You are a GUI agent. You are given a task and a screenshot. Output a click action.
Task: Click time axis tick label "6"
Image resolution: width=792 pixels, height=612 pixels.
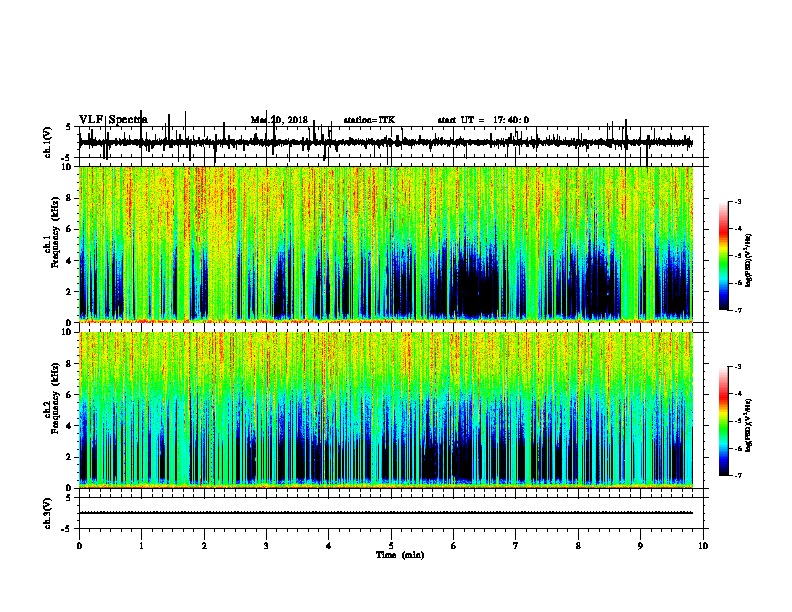coord(454,546)
